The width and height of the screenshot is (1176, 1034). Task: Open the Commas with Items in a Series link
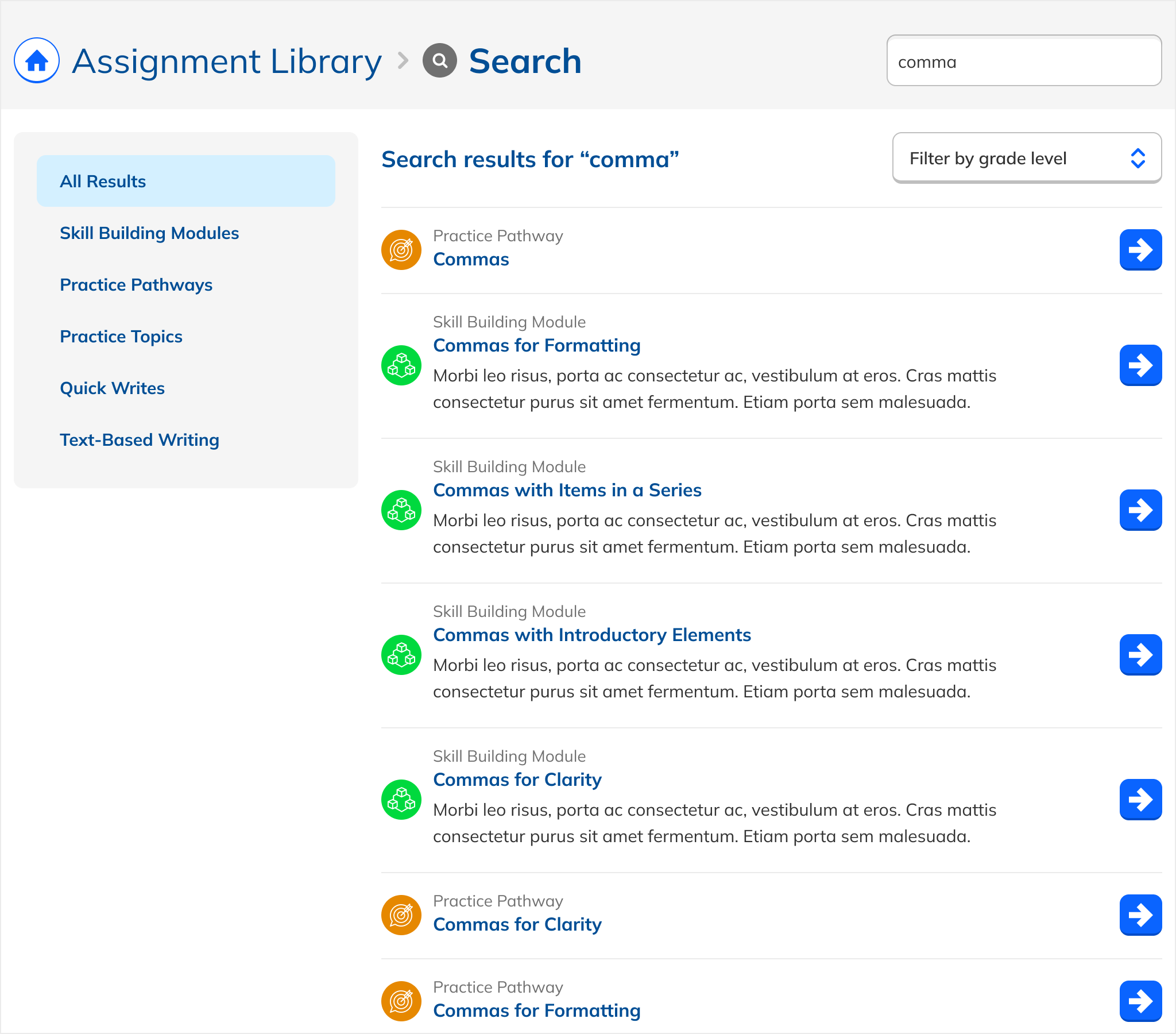click(567, 490)
